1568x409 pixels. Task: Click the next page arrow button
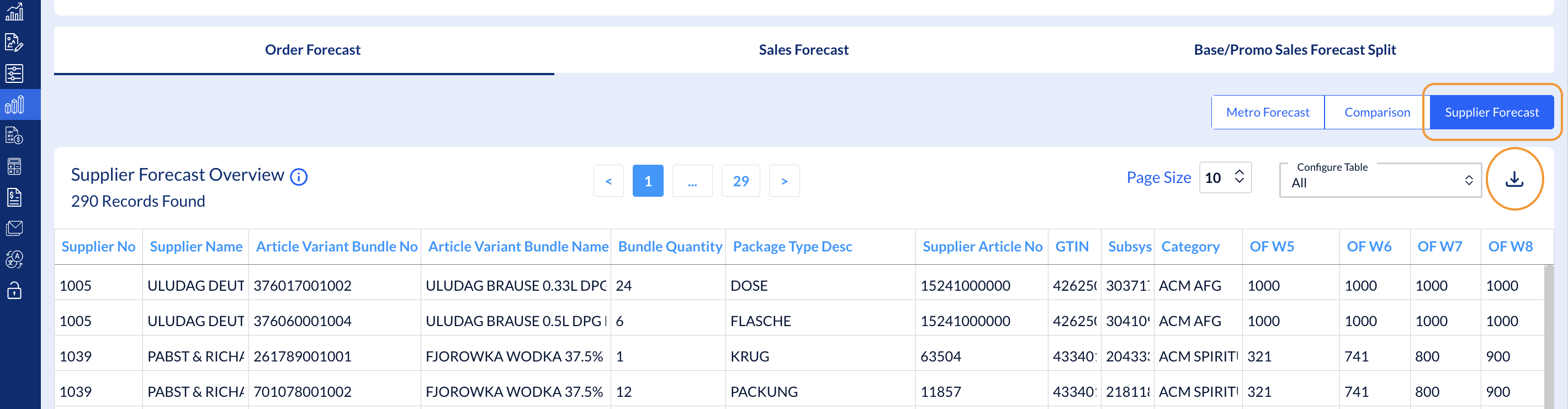pos(784,181)
